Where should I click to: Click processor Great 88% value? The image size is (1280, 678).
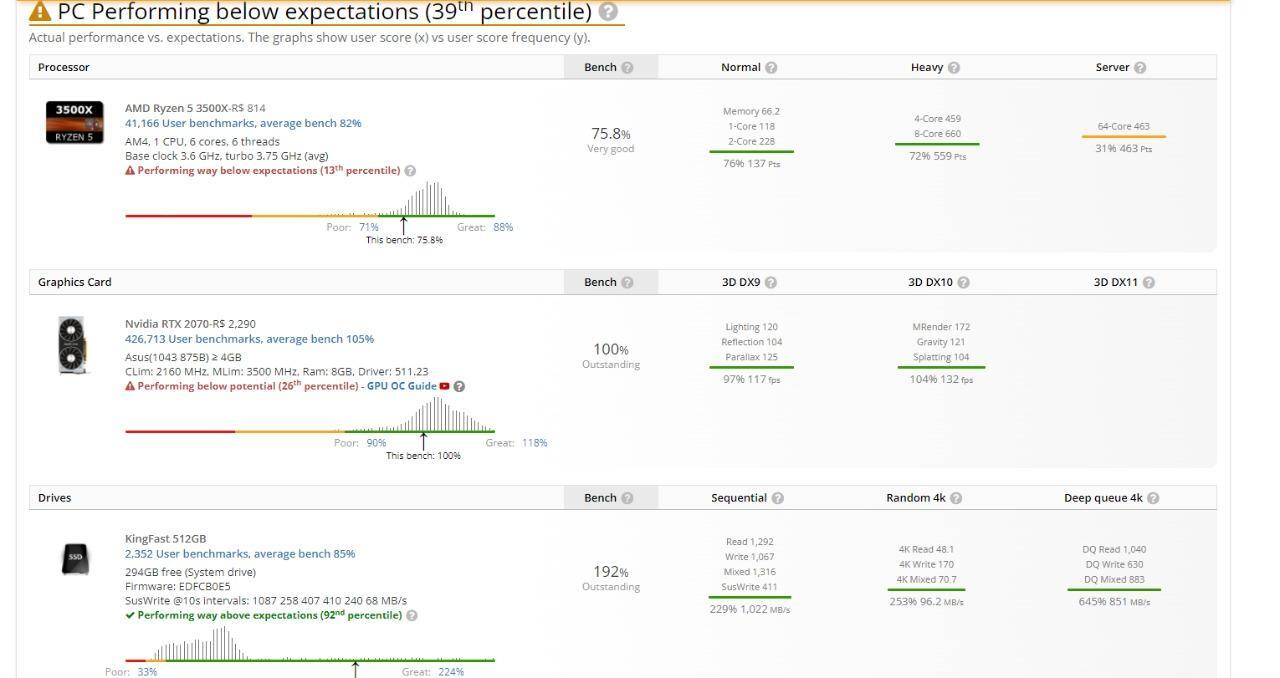coord(503,227)
